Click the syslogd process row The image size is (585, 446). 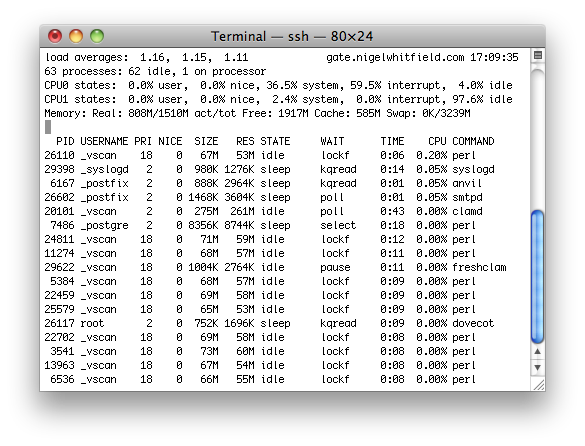269,169
